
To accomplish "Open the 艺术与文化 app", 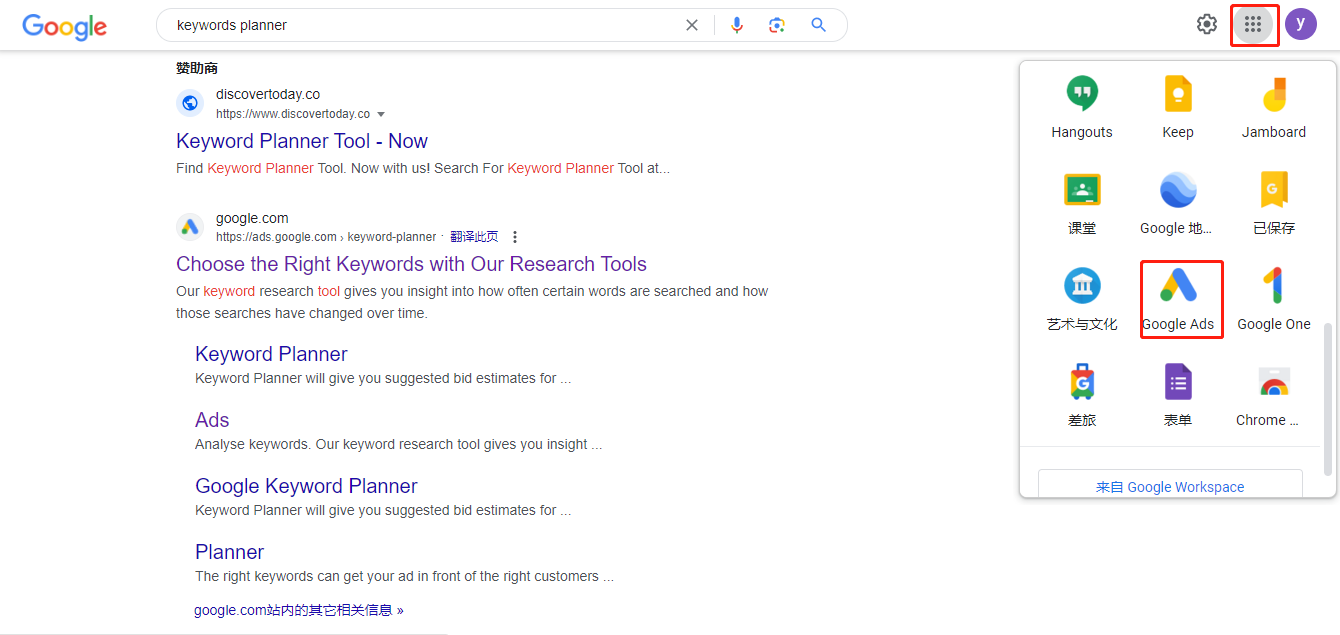I will 1082,299.
